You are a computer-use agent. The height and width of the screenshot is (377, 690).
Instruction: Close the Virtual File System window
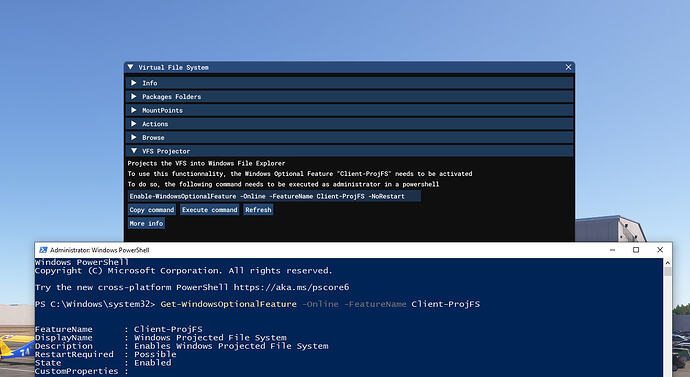pos(568,67)
